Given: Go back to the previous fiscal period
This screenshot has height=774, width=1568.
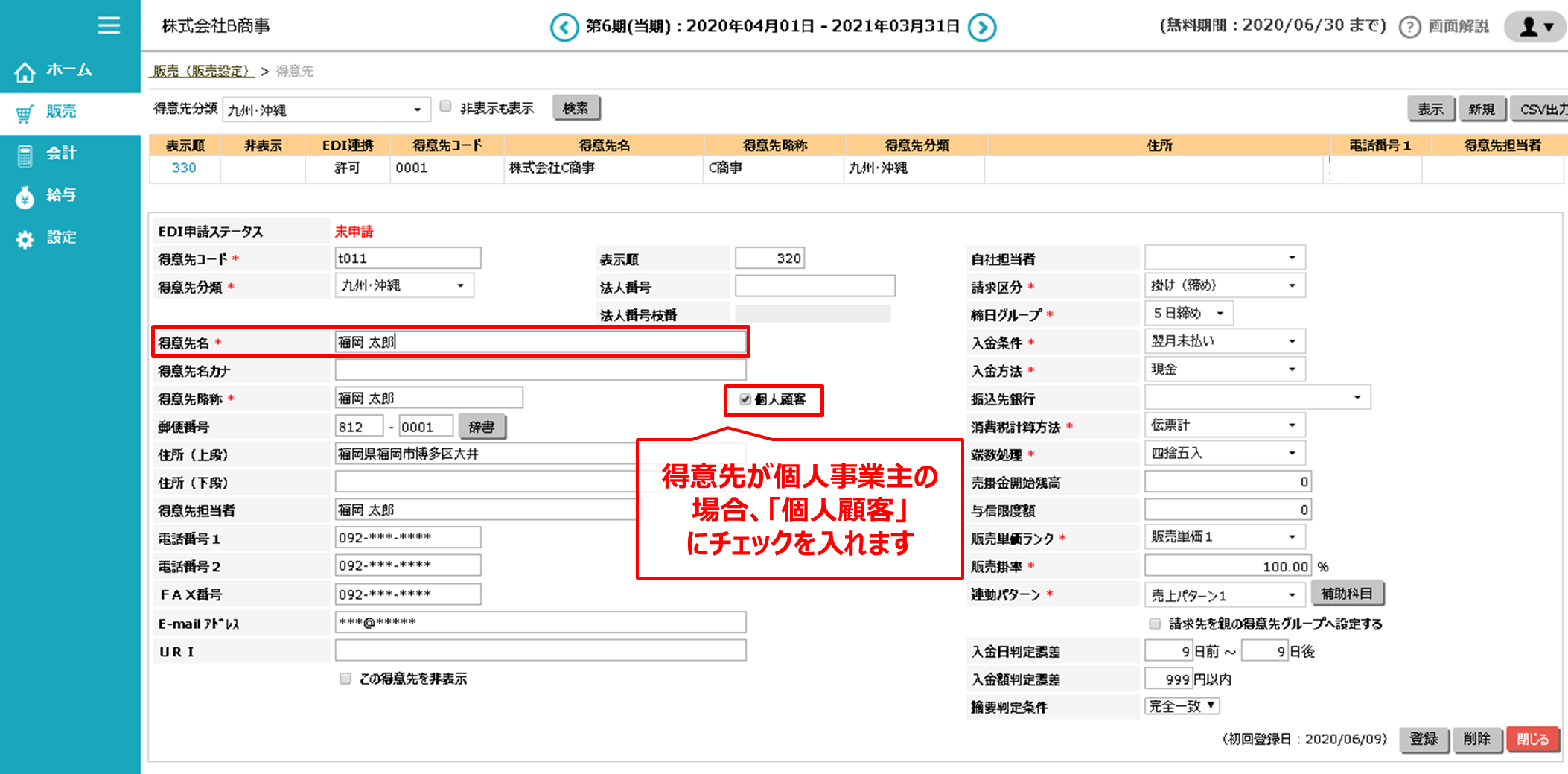Looking at the screenshot, I should click(564, 26).
